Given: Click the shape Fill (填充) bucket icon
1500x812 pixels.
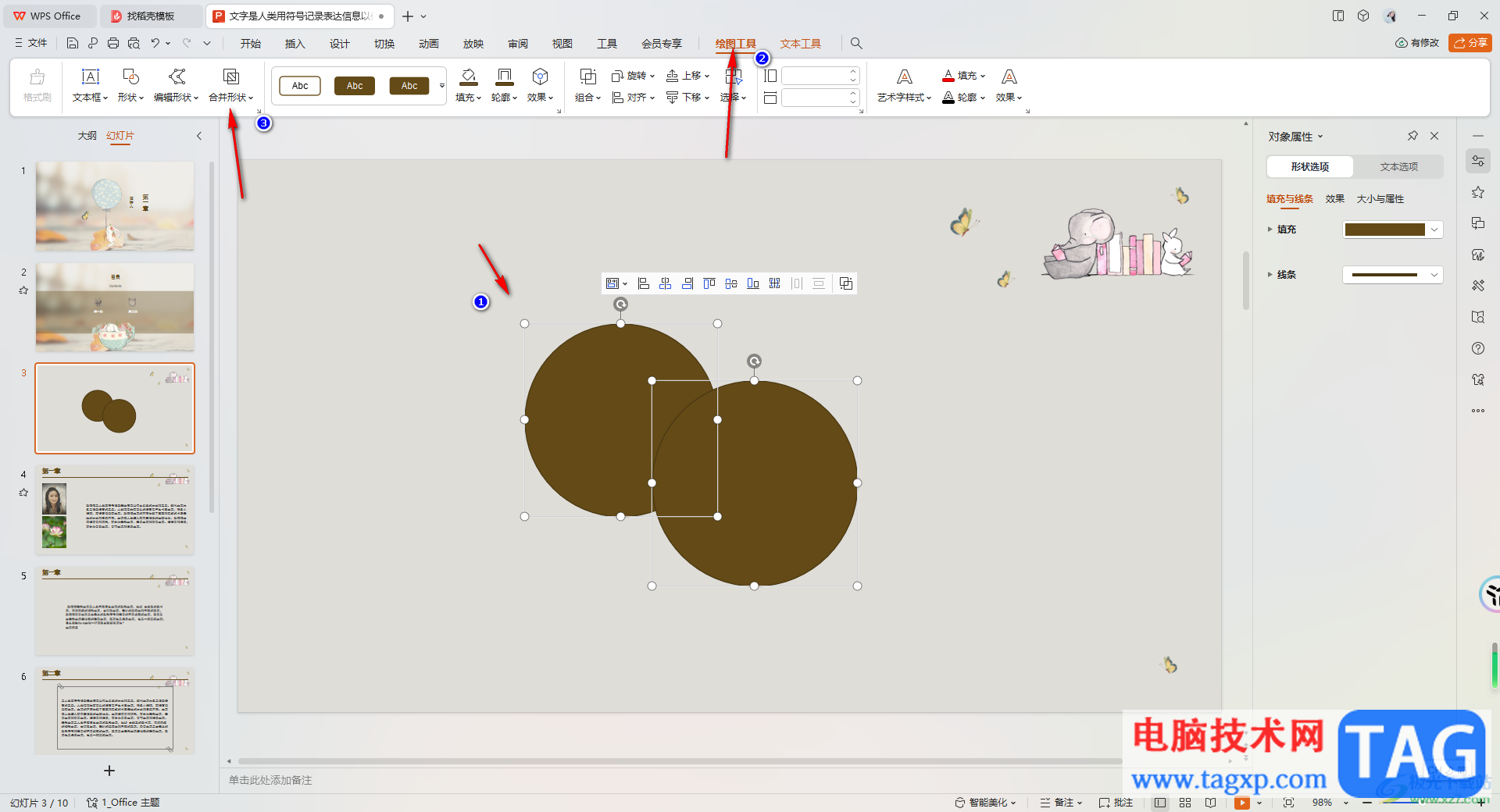Looking at the screenshot, I should pos(468,77).
